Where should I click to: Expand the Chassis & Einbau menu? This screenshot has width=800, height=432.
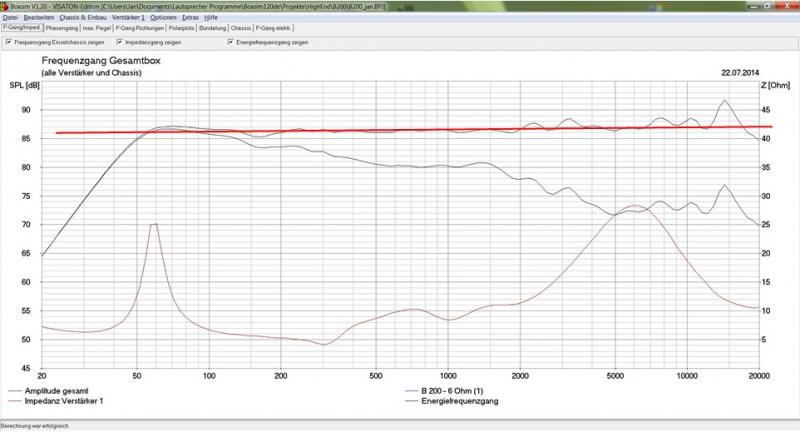tap(83, 17)
